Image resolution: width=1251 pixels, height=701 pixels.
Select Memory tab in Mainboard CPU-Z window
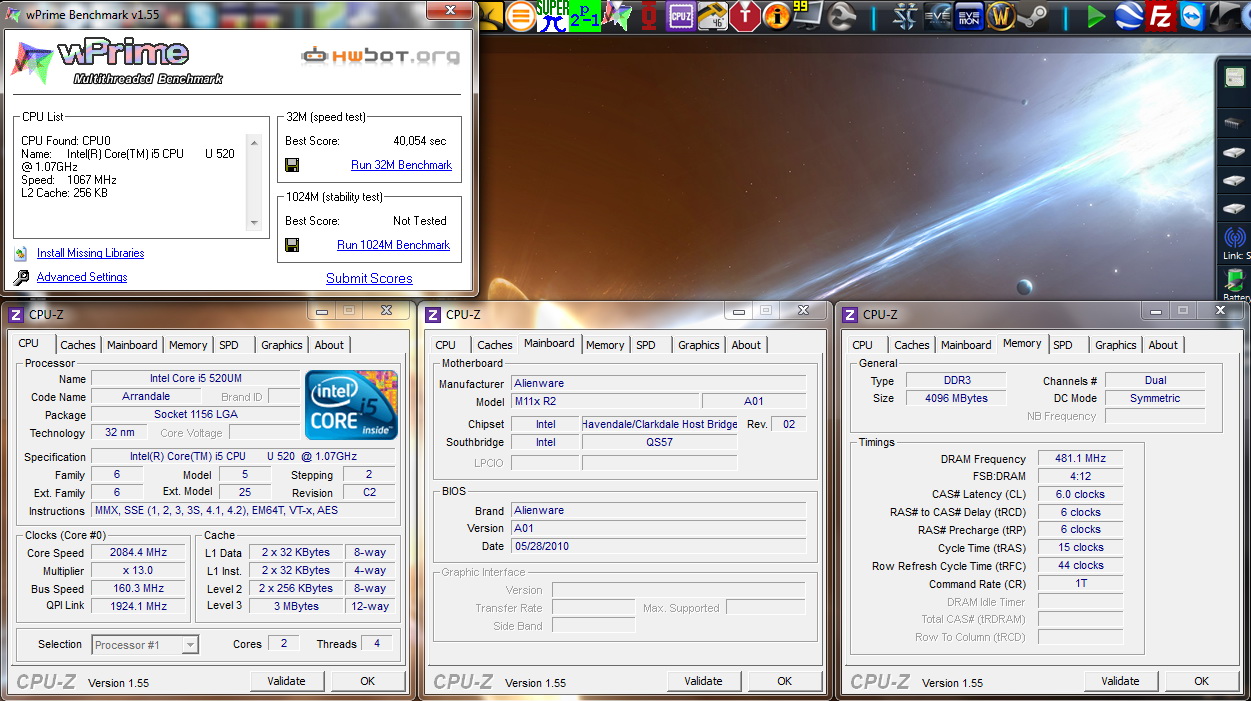pyautogui.click(x=605, y=345)
